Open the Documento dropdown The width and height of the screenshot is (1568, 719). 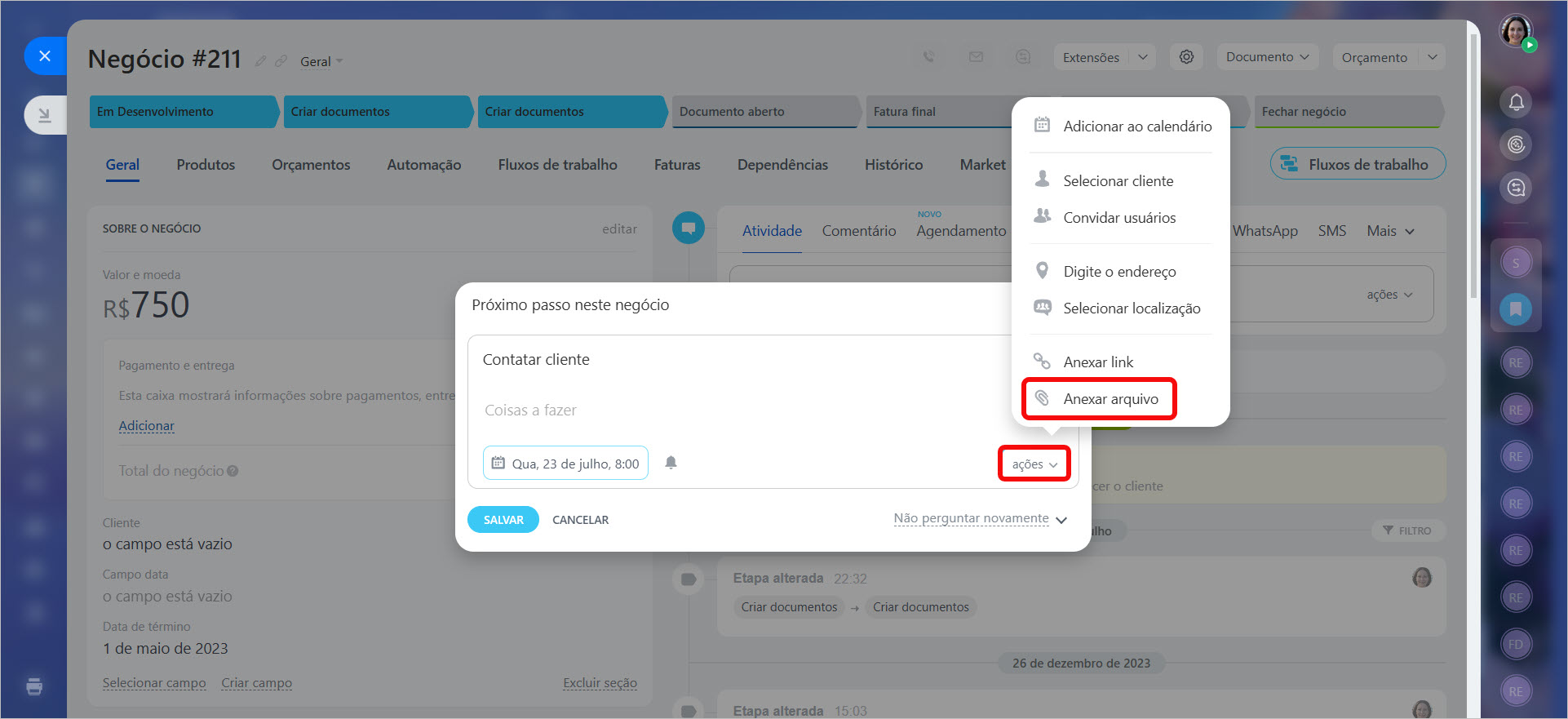point(1267,57)
